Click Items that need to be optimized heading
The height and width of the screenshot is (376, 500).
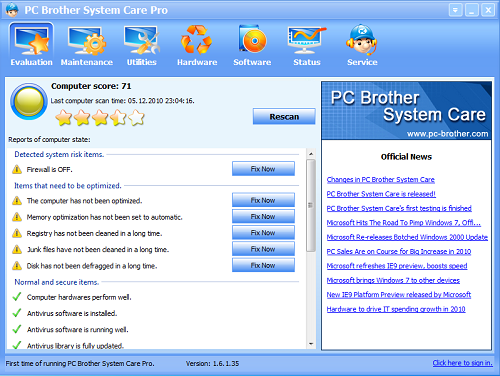68,186
